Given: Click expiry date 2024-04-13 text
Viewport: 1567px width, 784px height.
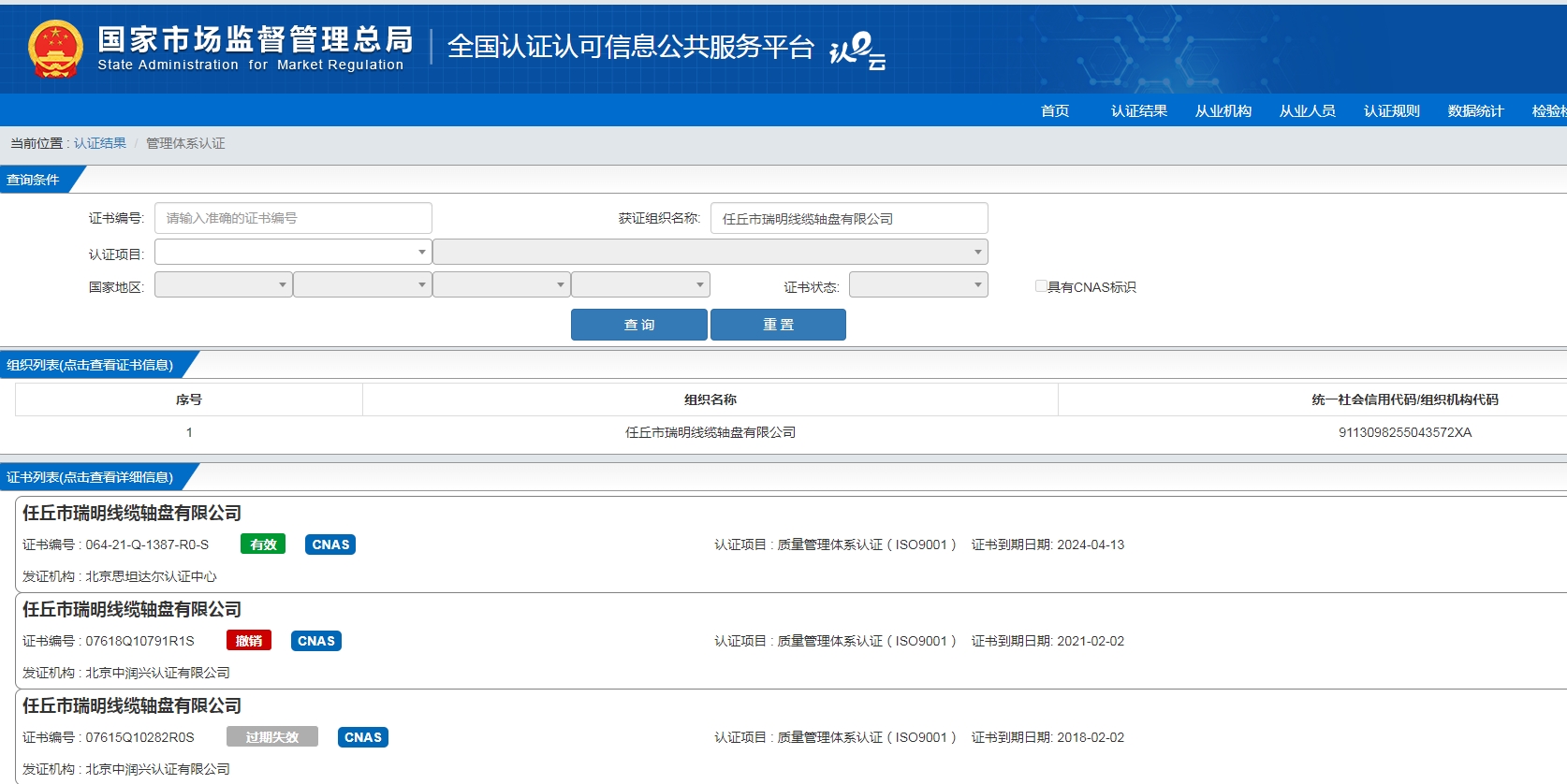Looking at the screenshot, I should 1091,544.
